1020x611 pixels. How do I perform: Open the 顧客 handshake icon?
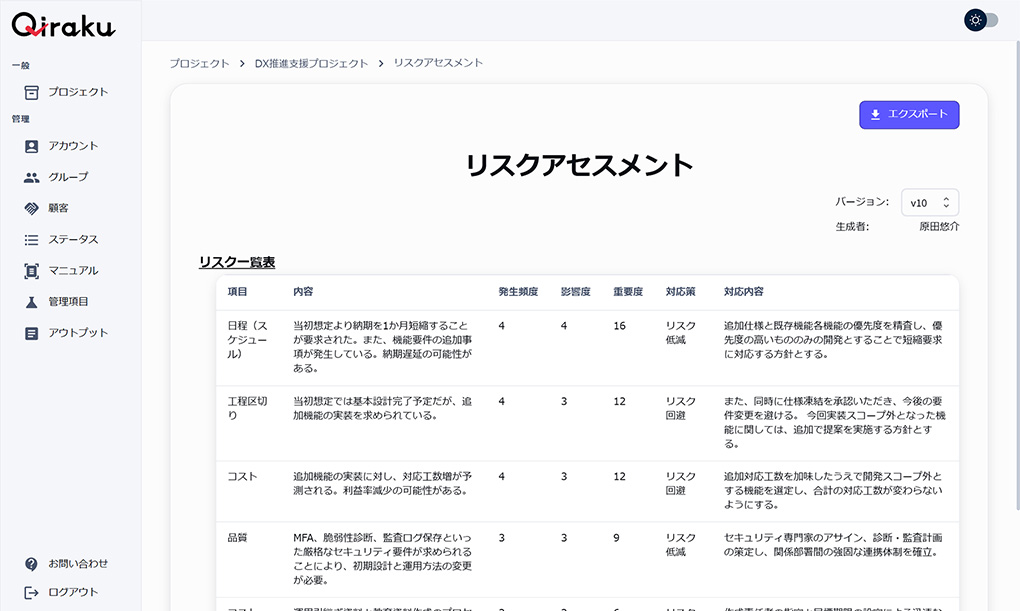click(x=31, y=208)
